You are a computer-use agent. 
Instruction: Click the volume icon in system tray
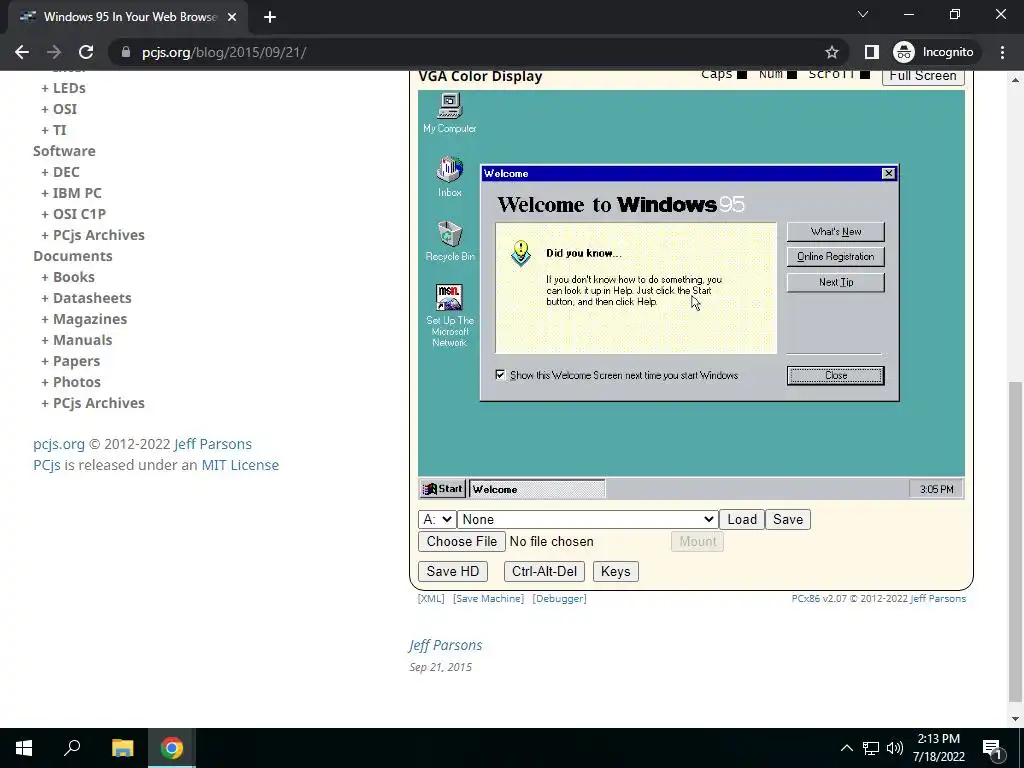895,748
